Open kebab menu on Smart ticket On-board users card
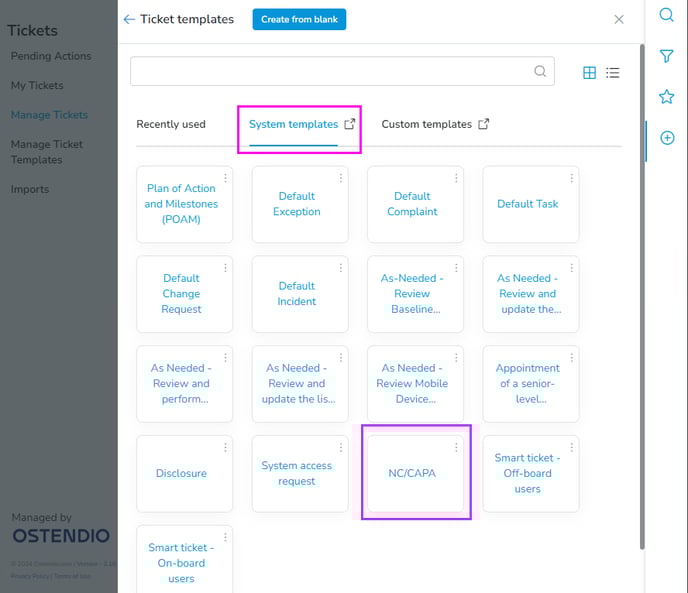688x593 pixels. point(225,537)
